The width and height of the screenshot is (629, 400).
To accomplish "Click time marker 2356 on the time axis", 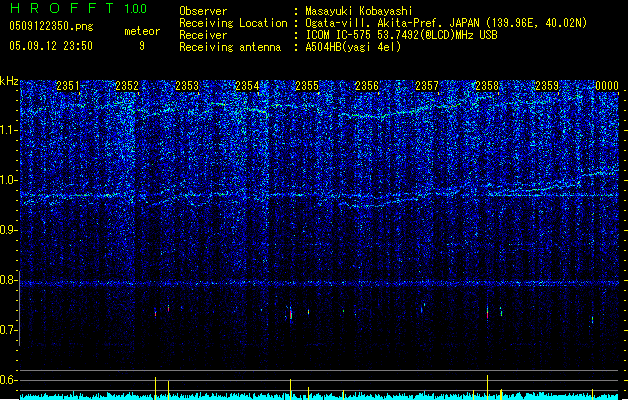I will (367, 86).
